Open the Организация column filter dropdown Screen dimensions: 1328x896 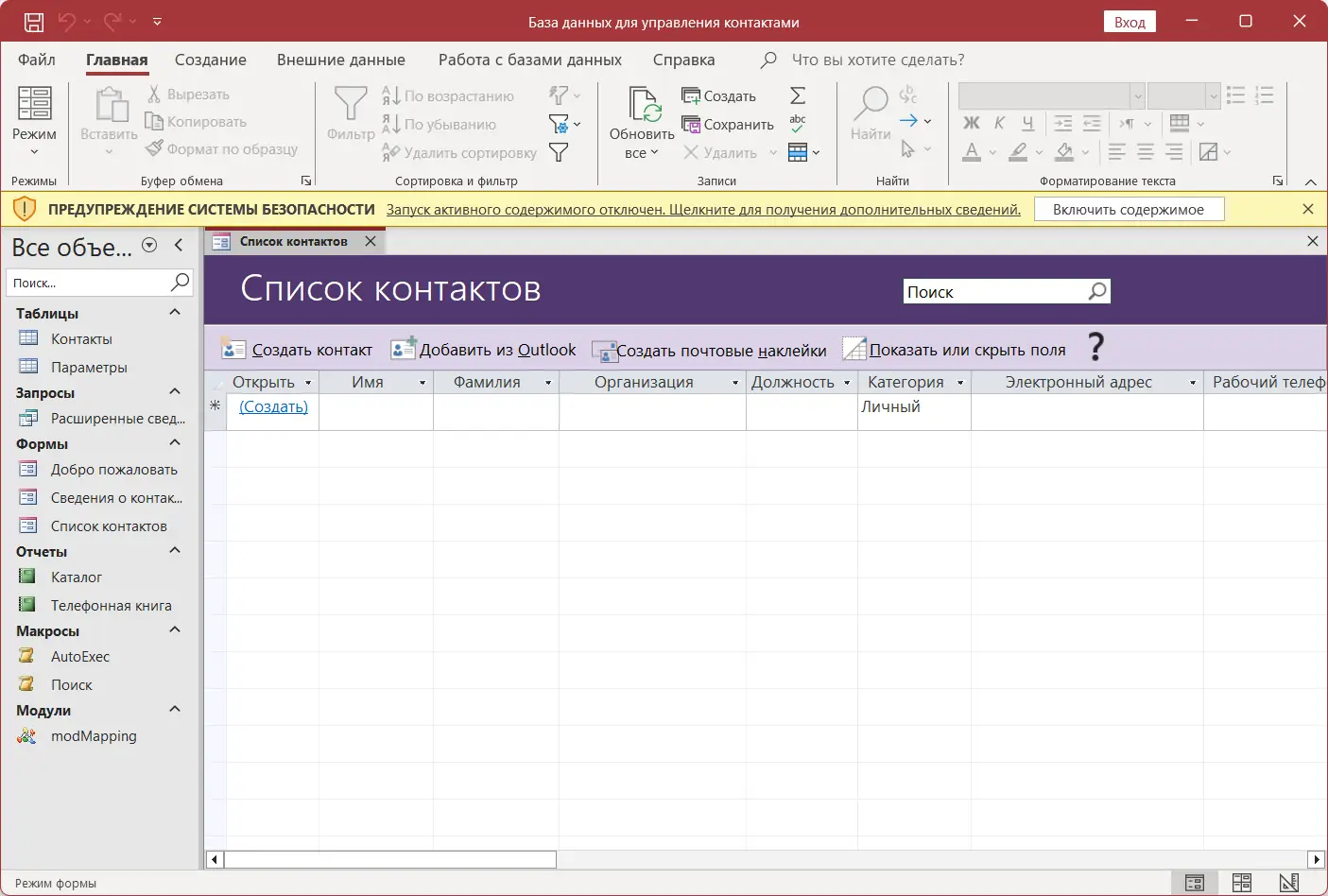coord(735,383)
